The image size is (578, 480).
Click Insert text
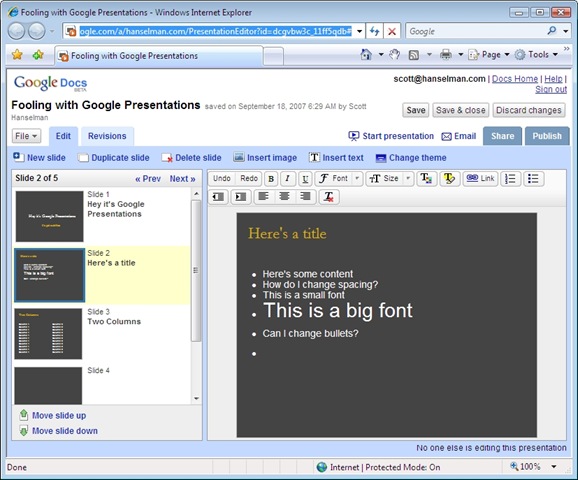tap(336, 158)
